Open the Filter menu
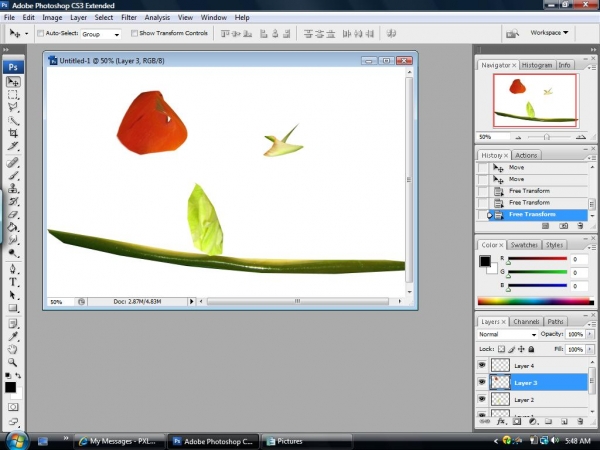Image resolution: width=600 pixels, height=450 pixels. (x=129, y=18)
